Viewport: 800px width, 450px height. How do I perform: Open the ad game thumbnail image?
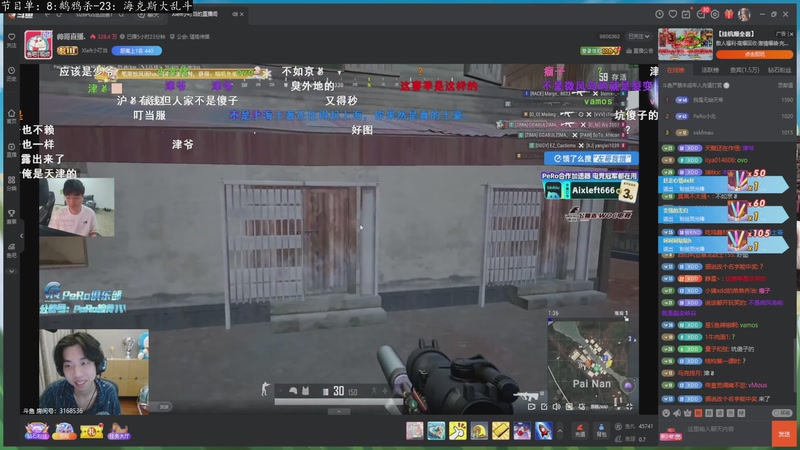click(685, 44)
